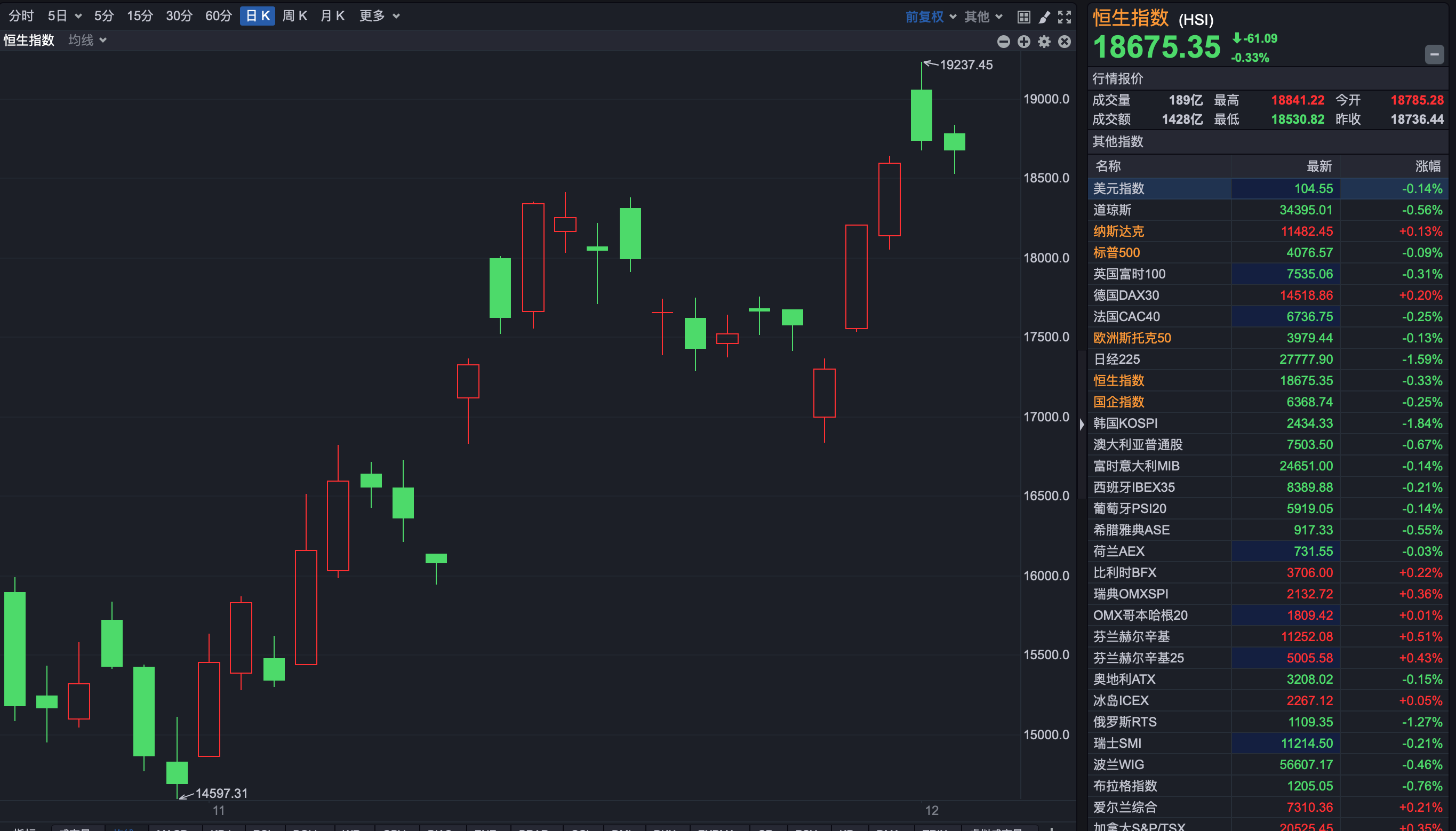1456x831 pixels.
Task: Click the fullscreen expand icon
Action: (x=1064, y=17)
